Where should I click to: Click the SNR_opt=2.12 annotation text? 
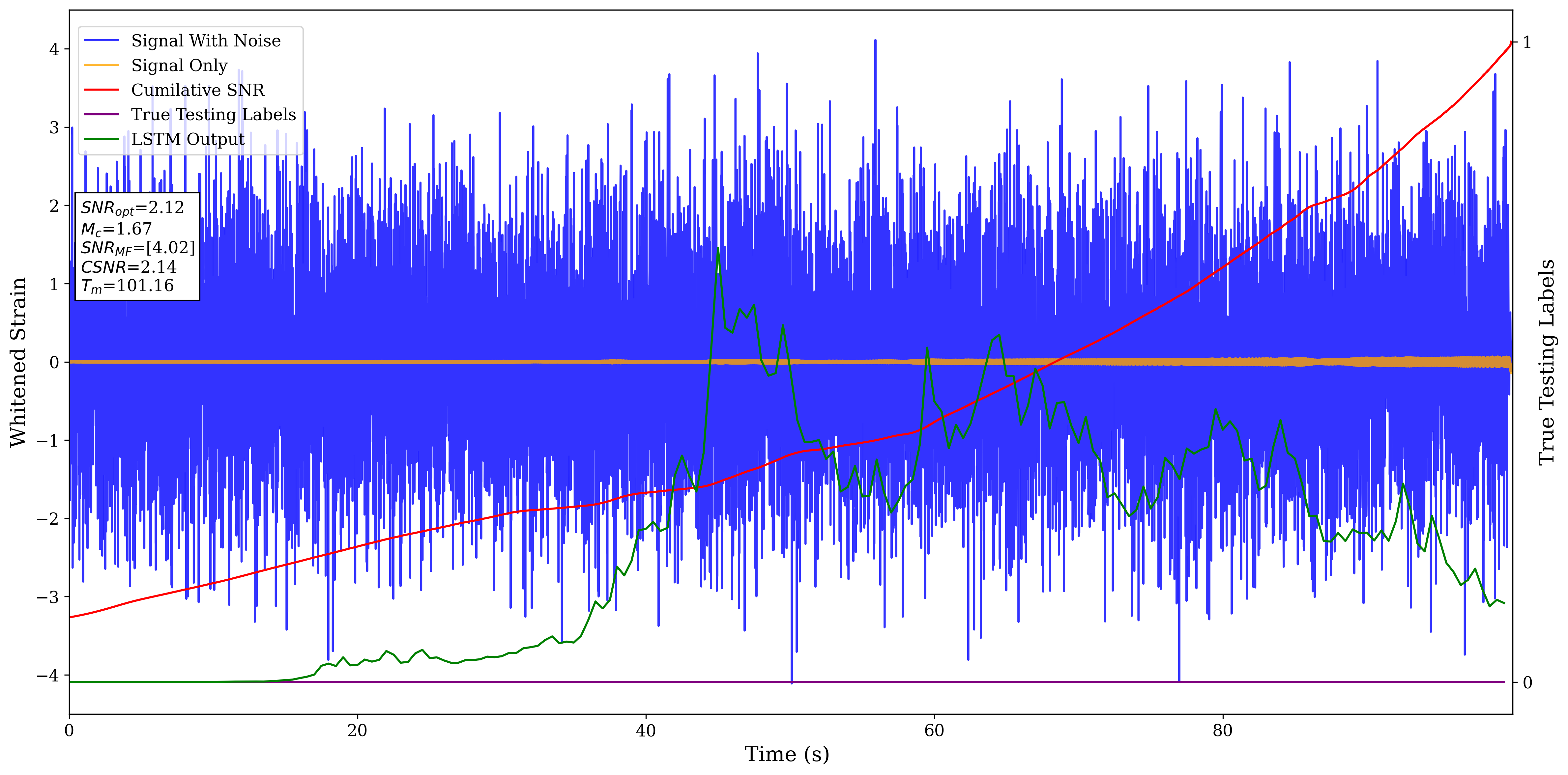point(132,208)
